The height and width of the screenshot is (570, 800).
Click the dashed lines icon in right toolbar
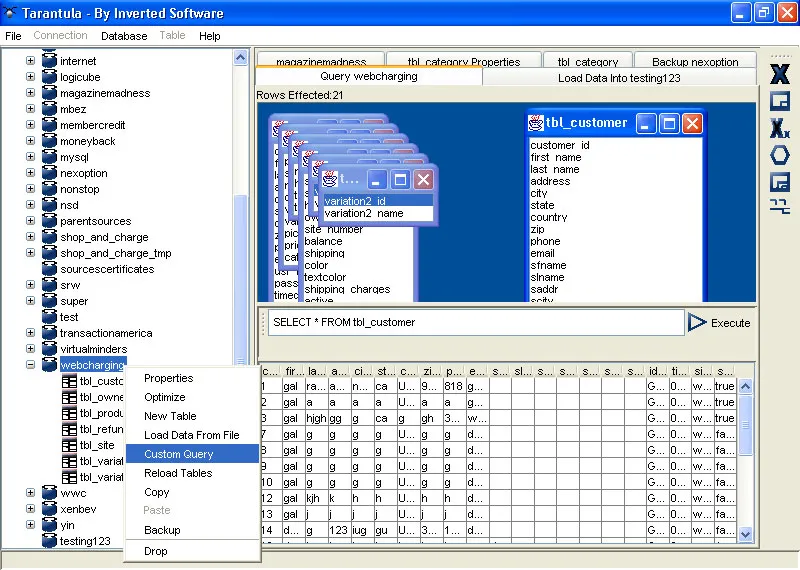[x=780, y=207]
